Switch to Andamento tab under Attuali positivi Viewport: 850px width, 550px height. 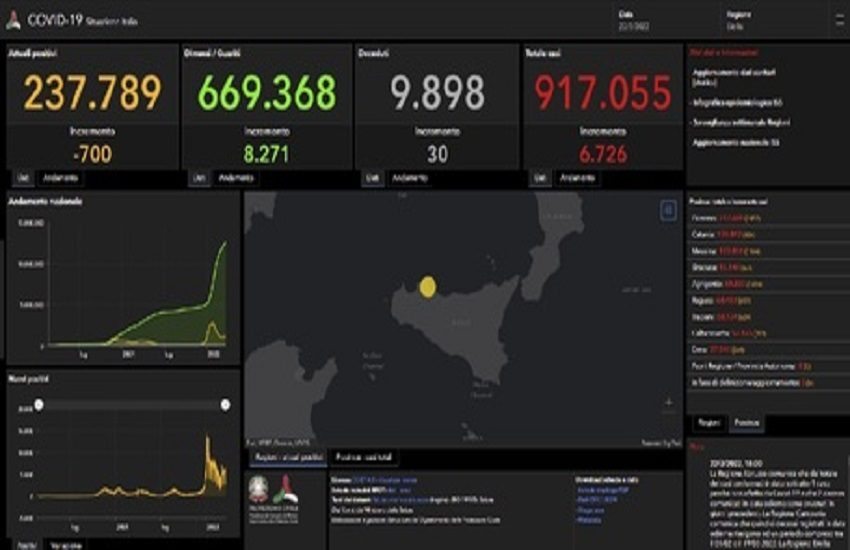[60, 177]
